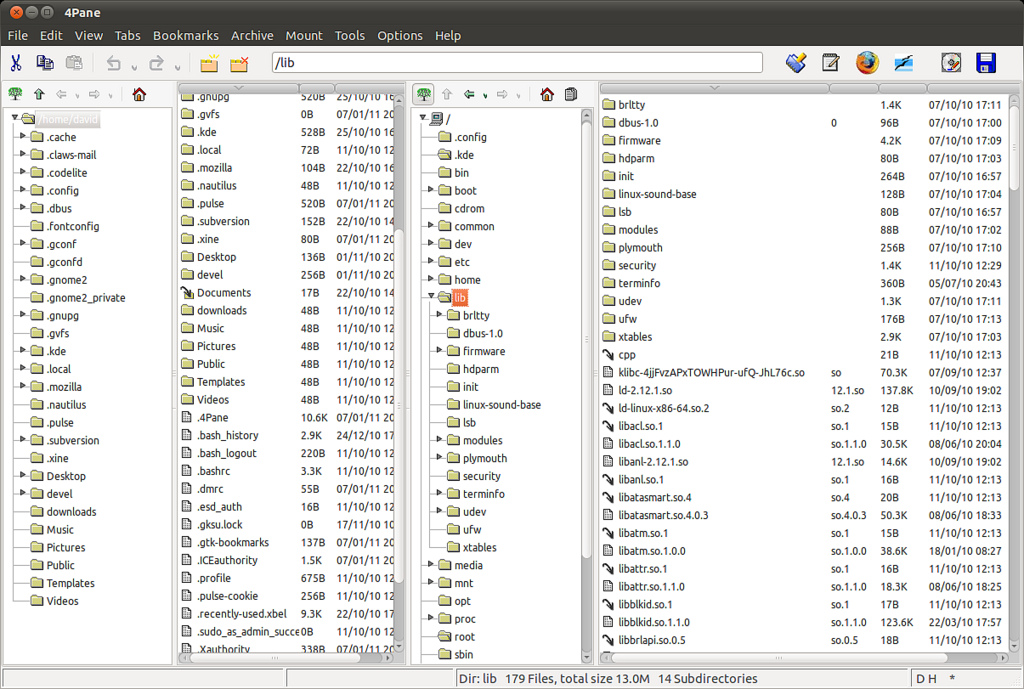
Task: Click the Delete directory toolbar icon
Action: 236,62
